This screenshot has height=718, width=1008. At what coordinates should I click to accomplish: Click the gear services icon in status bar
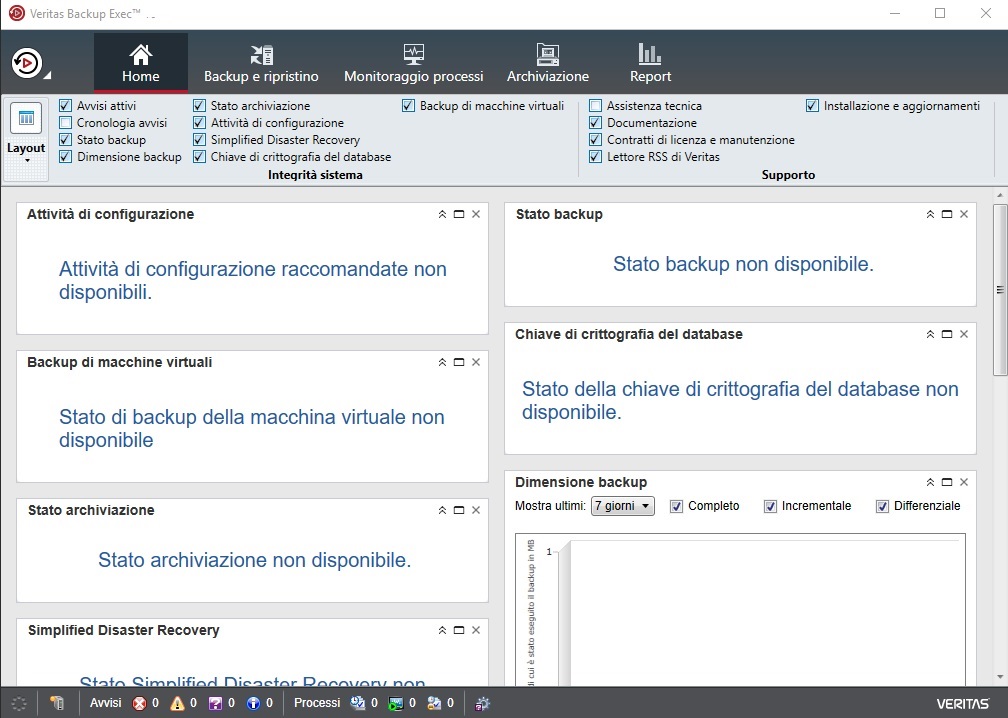482,703
